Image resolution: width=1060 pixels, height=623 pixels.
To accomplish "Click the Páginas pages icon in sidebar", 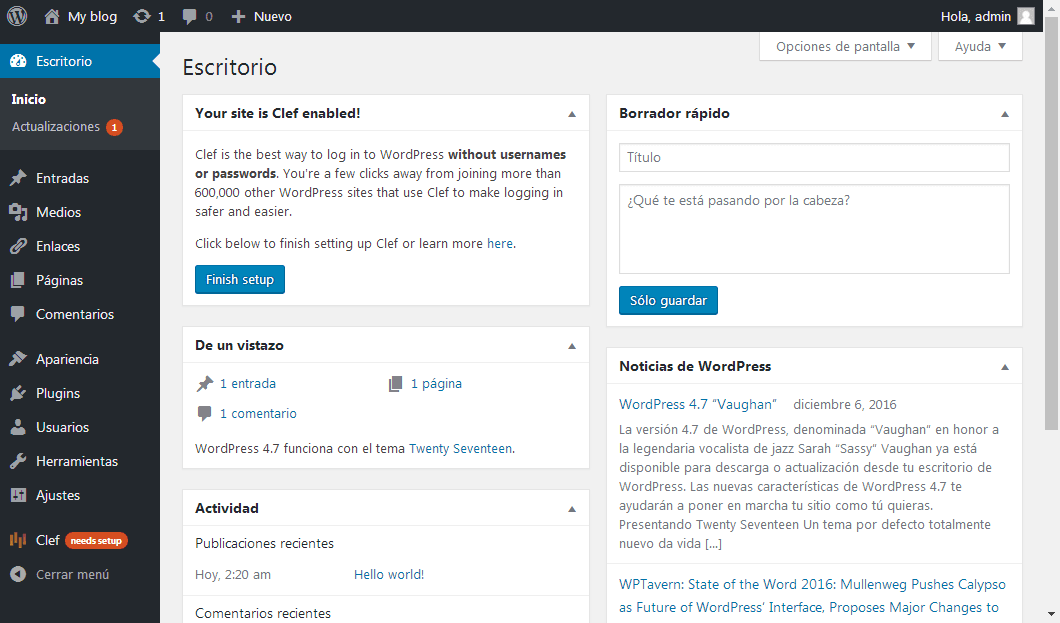I will (x=18, y=280).
